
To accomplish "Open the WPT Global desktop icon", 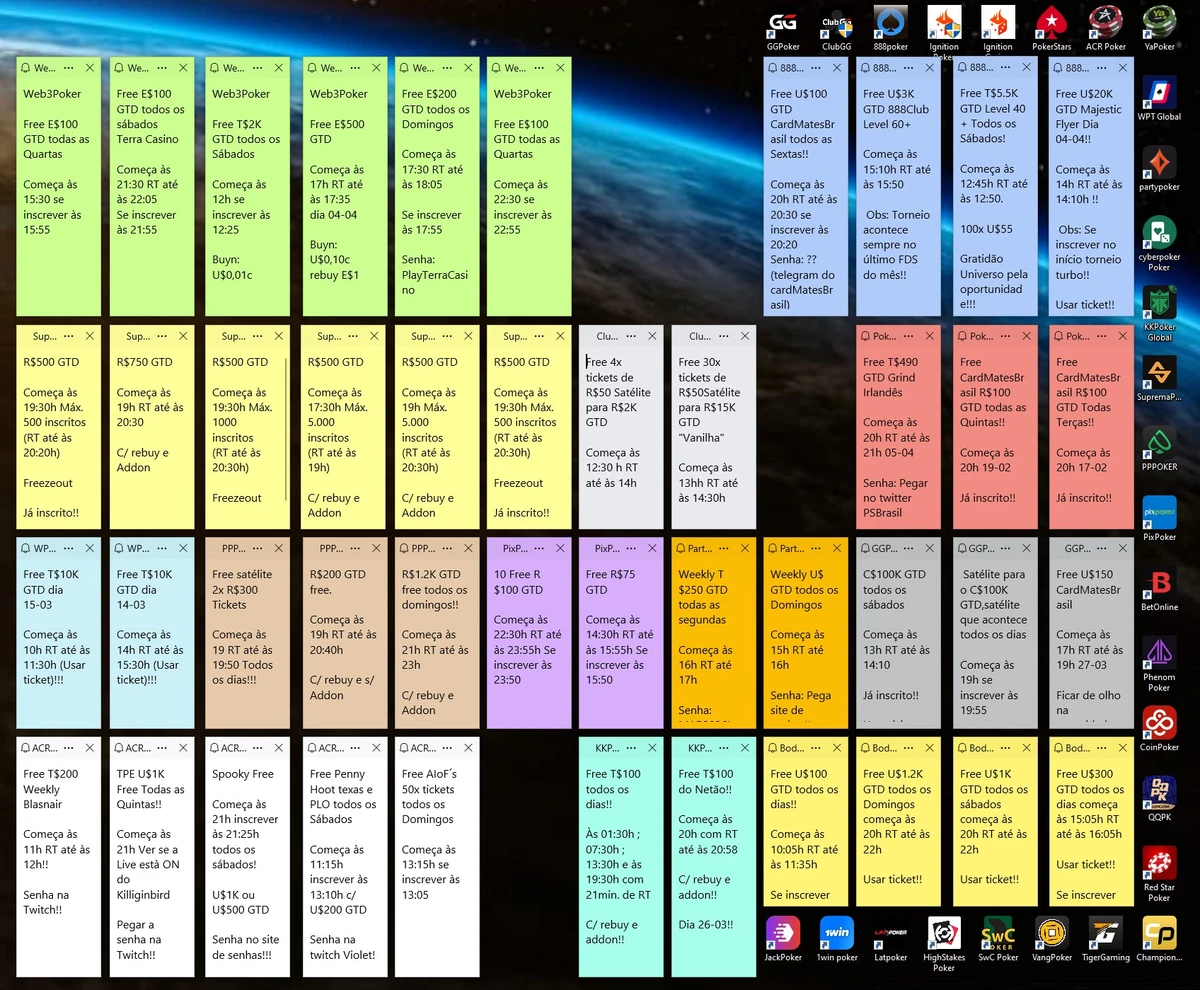I will coord(1159,97).
